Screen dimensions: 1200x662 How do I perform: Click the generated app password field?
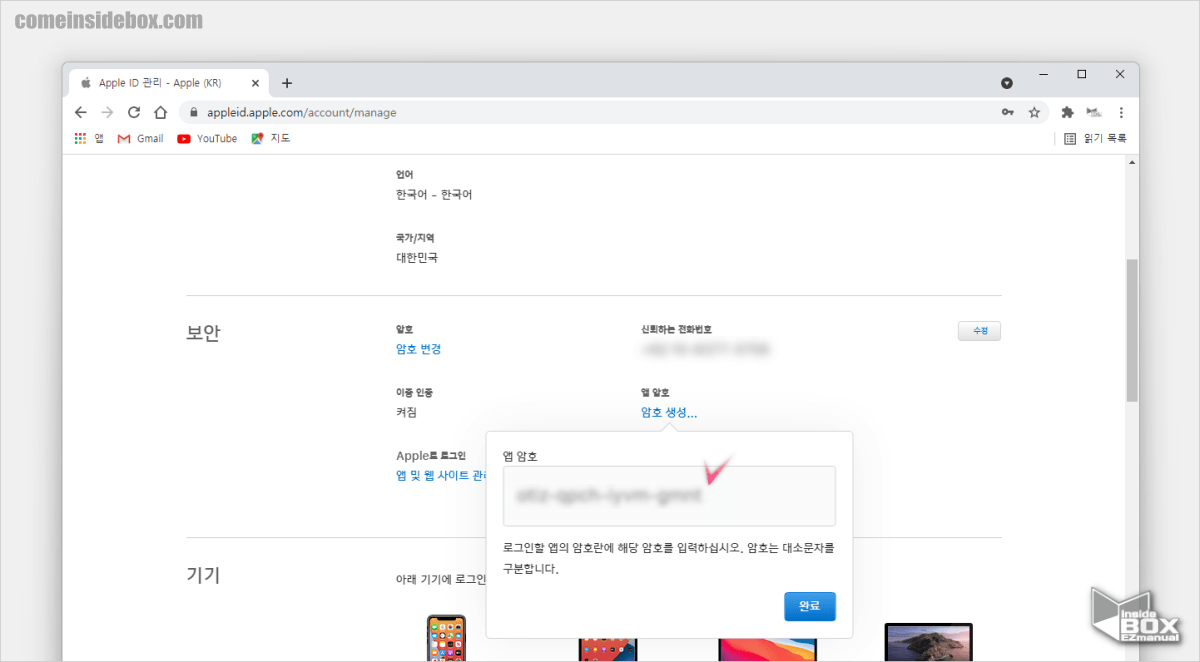[x=669, y=495]
